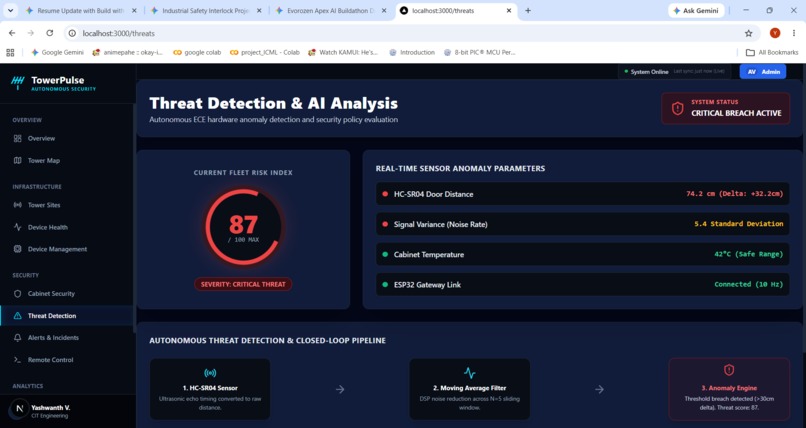This screenshot has width=806, height=428.
Task: Click the 74.2 cm delta value
Action: click(735, 194)
